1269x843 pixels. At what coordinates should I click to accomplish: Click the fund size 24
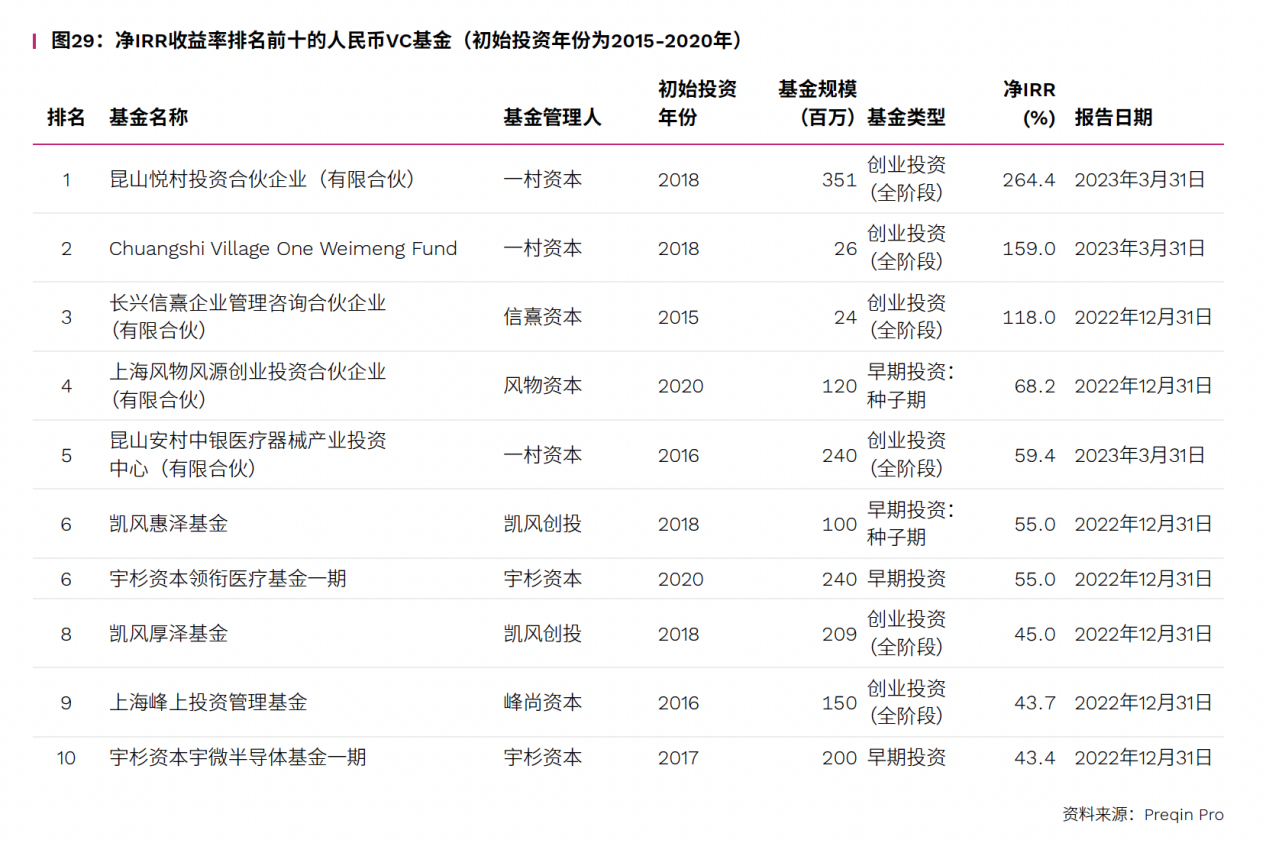[846, 317]
